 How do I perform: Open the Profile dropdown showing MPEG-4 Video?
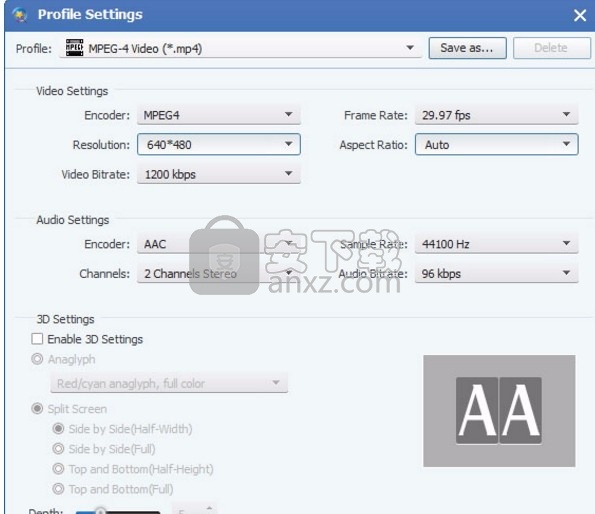pos(240,48)
